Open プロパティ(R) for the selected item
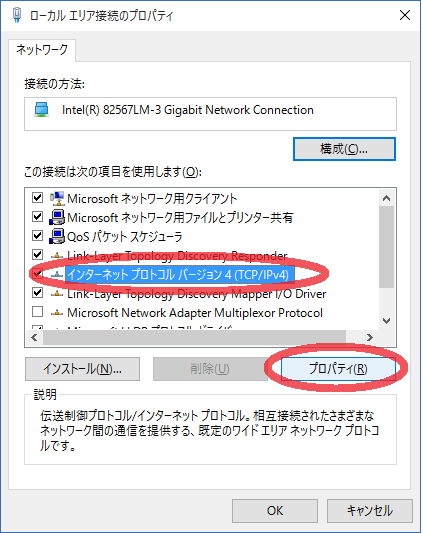This screenshot has width=423, height=533. (338, 369)
